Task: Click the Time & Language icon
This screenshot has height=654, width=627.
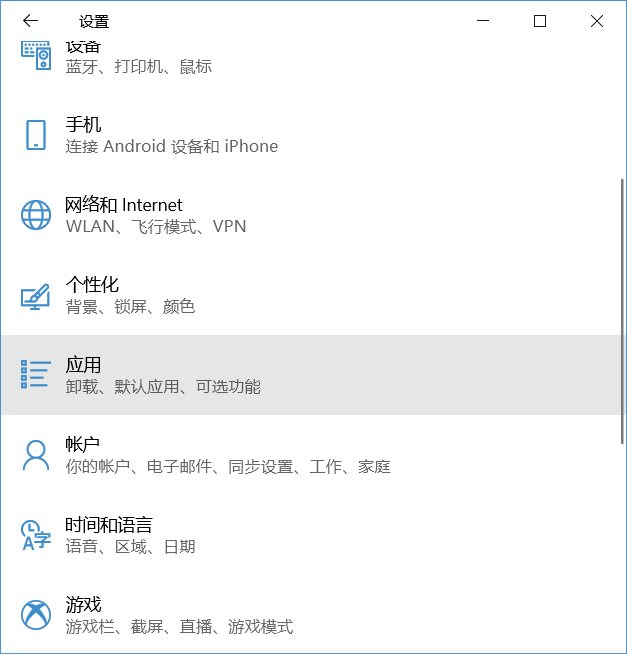Action: point(36,535)
